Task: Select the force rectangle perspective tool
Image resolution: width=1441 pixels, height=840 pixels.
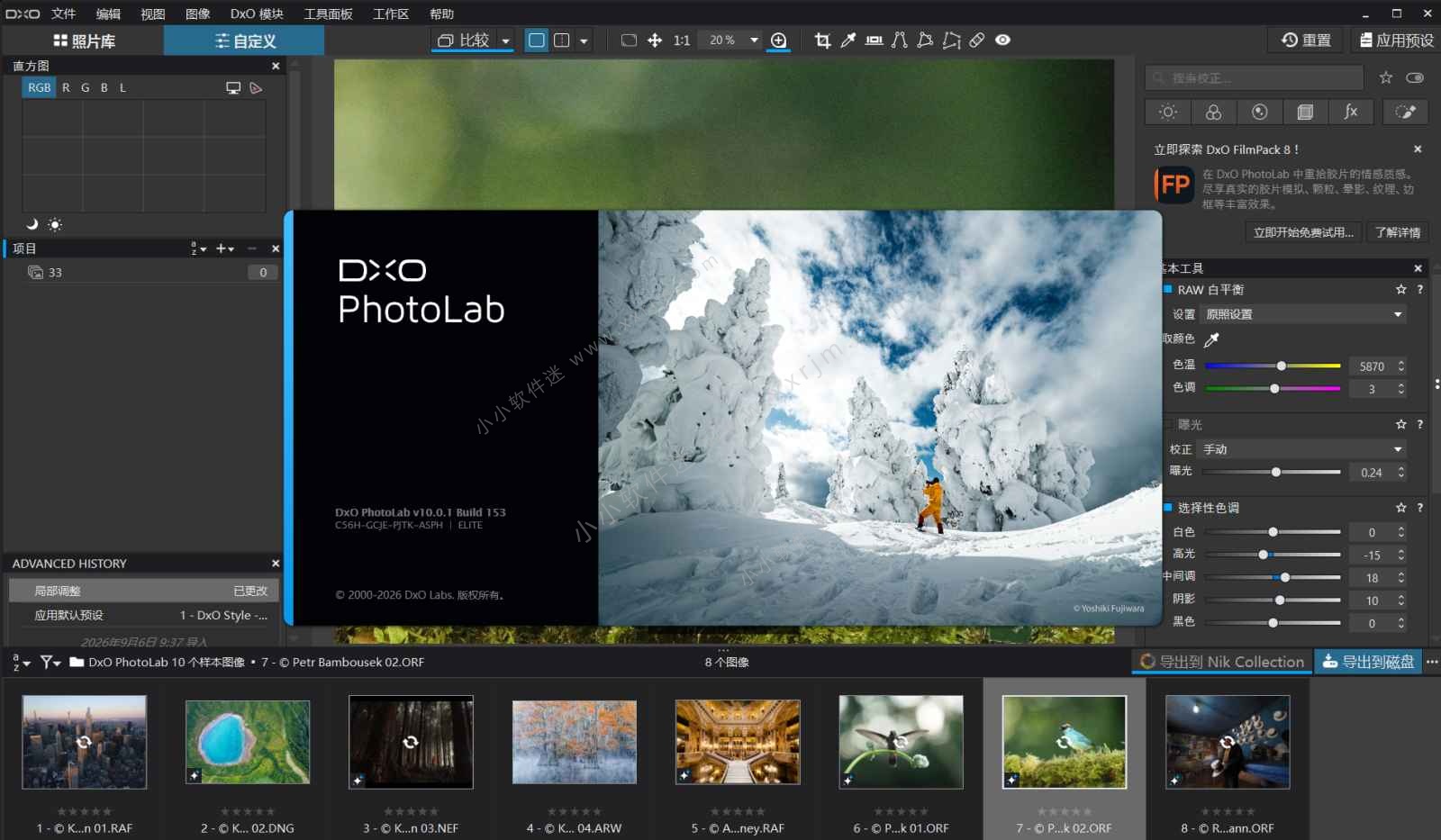Action: coord(925,41)
